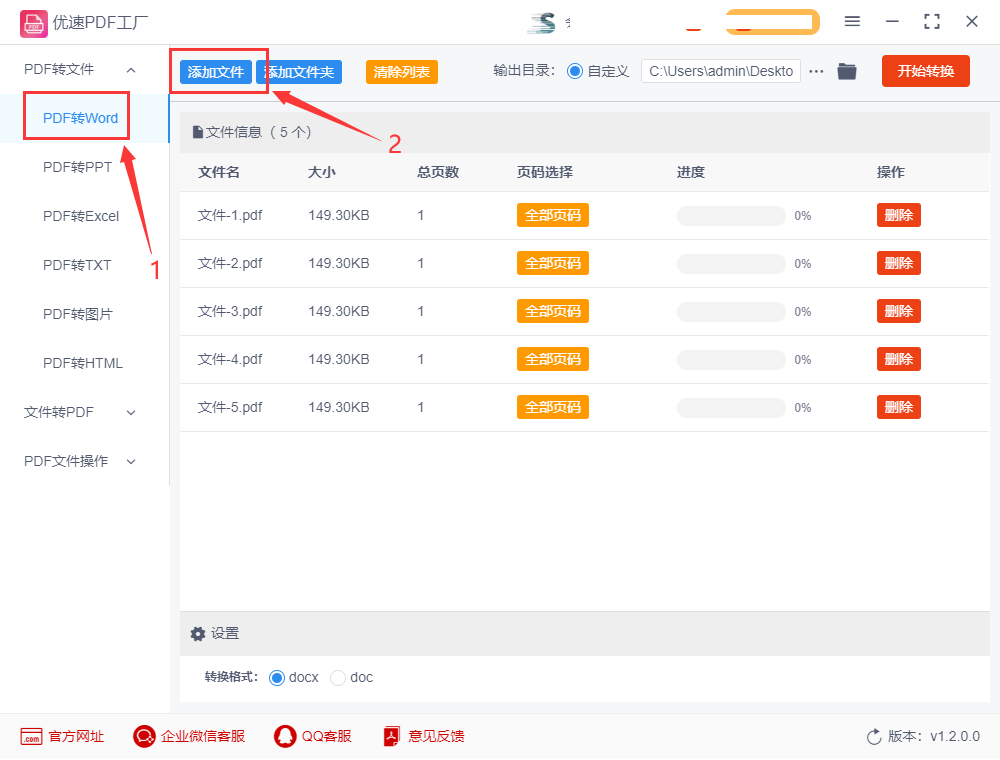Click the 文件信息 document icon
This screenshot has width=1000, height=760.
coord(198,133)
